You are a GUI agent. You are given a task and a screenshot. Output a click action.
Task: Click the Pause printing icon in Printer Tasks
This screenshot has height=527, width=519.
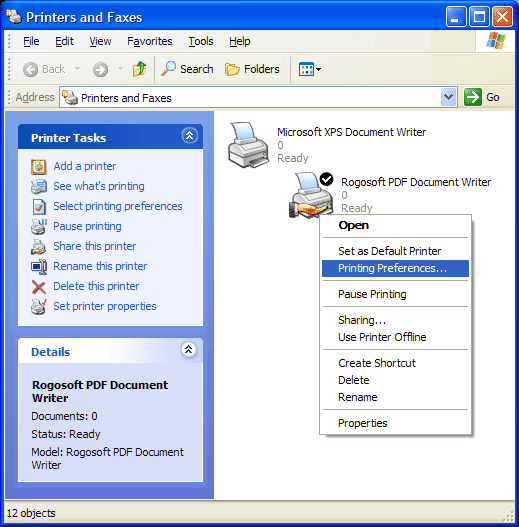click(39, 227)
